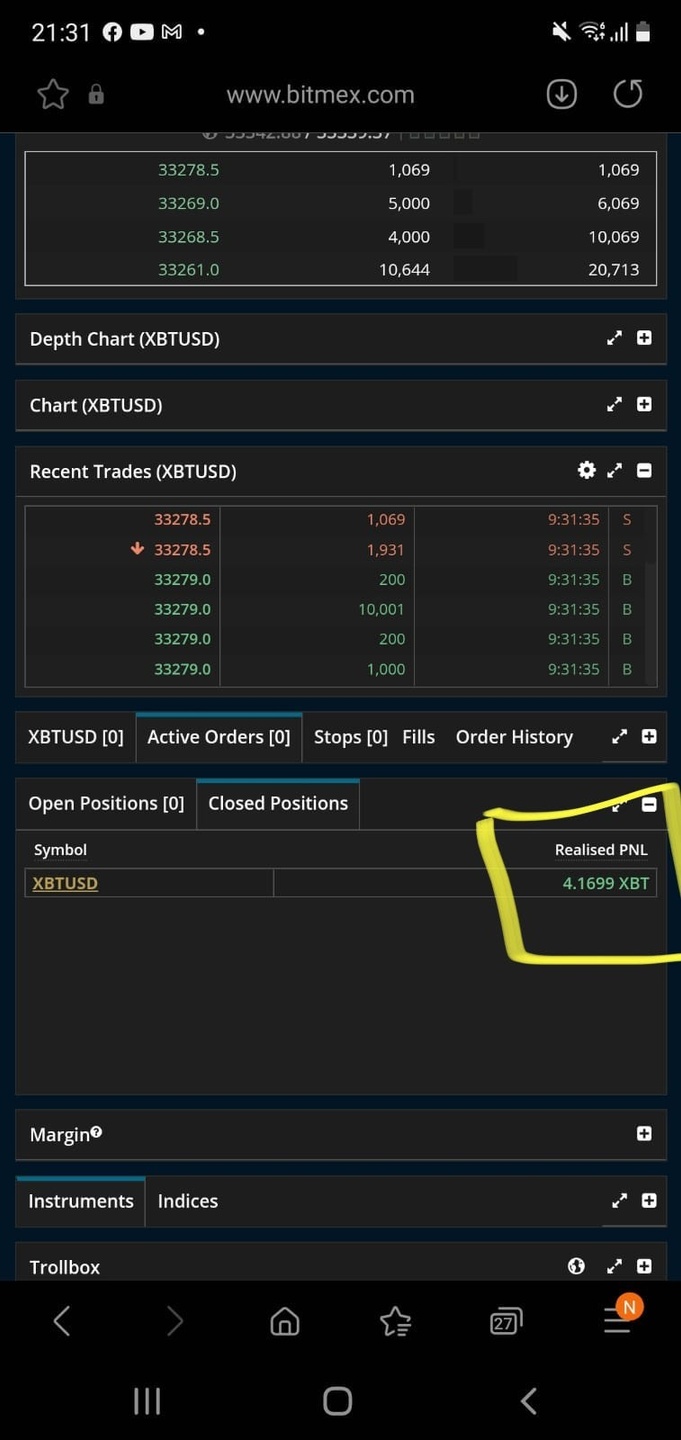Open the XBTUSD symbol link
Viewport: 681px width, 1440px height.
click(65, 883)
